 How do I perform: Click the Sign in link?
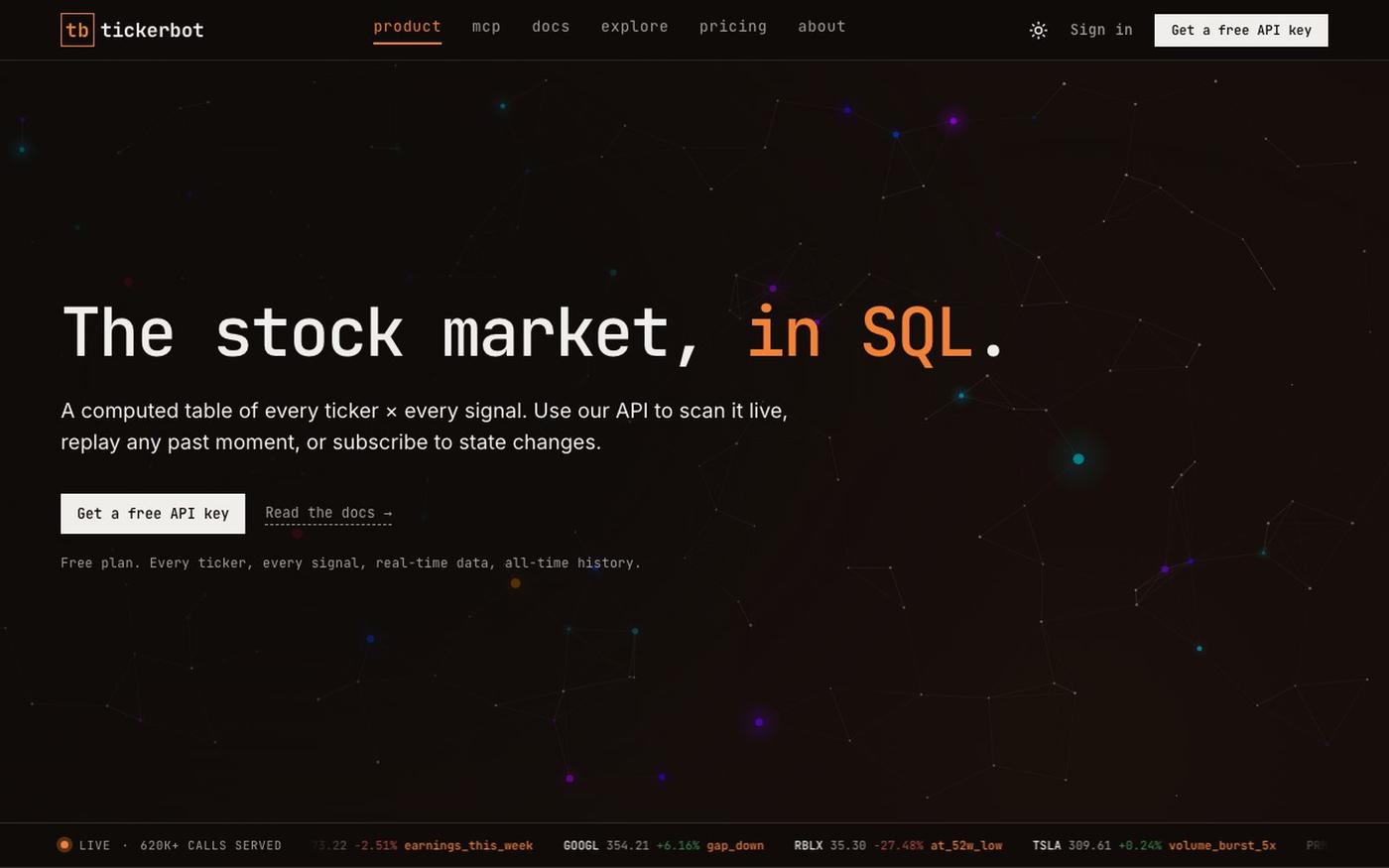(x=1101, y=30)
